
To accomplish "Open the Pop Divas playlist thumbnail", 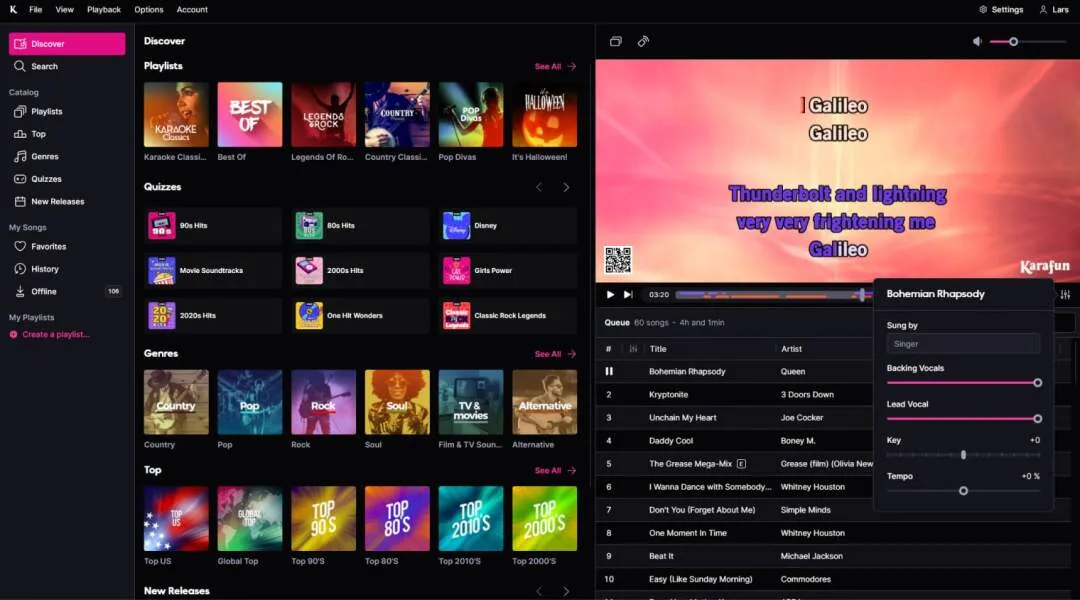I will (471, 114).
